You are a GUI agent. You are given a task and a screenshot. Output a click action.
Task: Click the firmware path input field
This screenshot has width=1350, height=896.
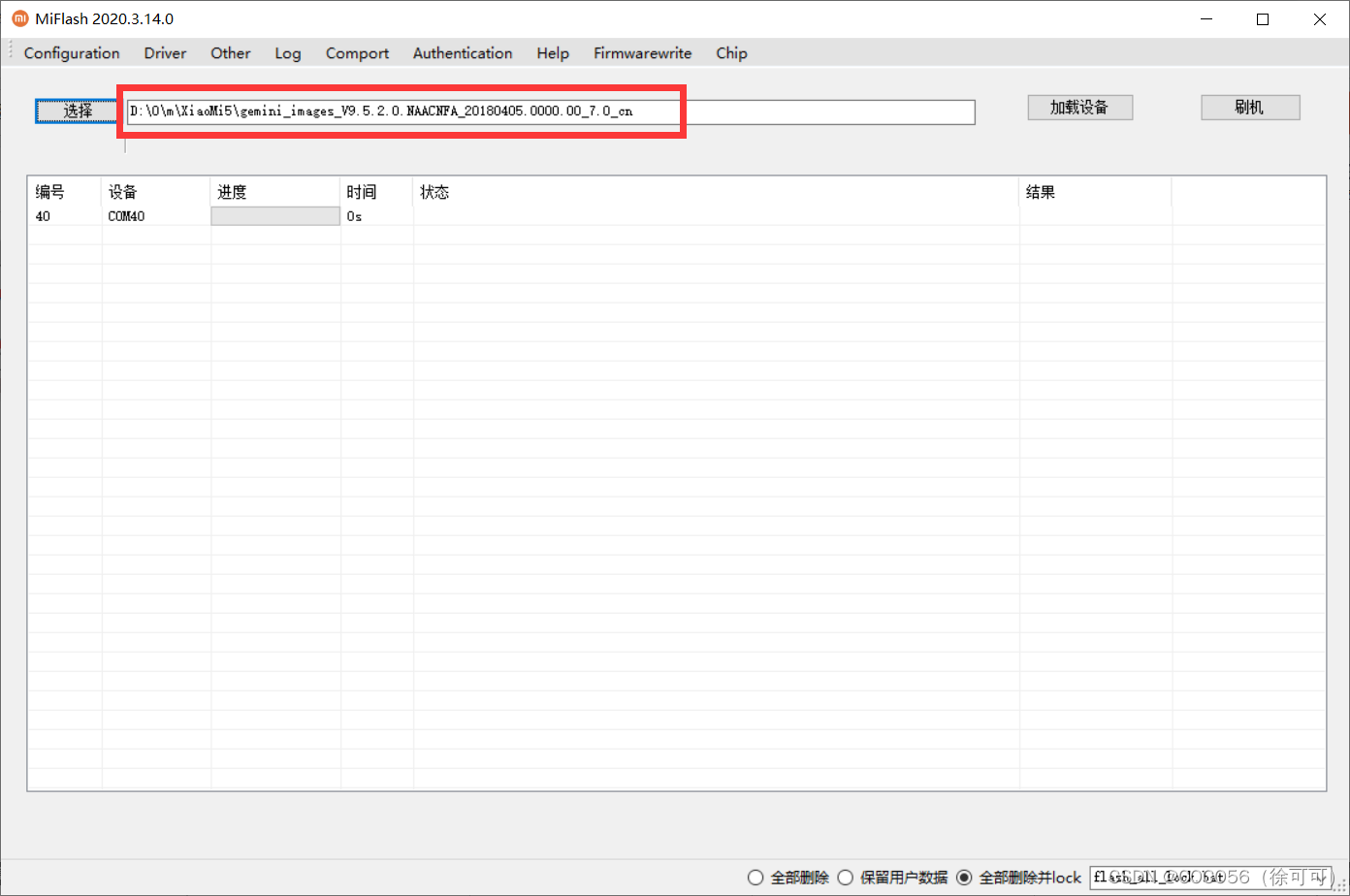pyautogui.click(x=550, y=112)
